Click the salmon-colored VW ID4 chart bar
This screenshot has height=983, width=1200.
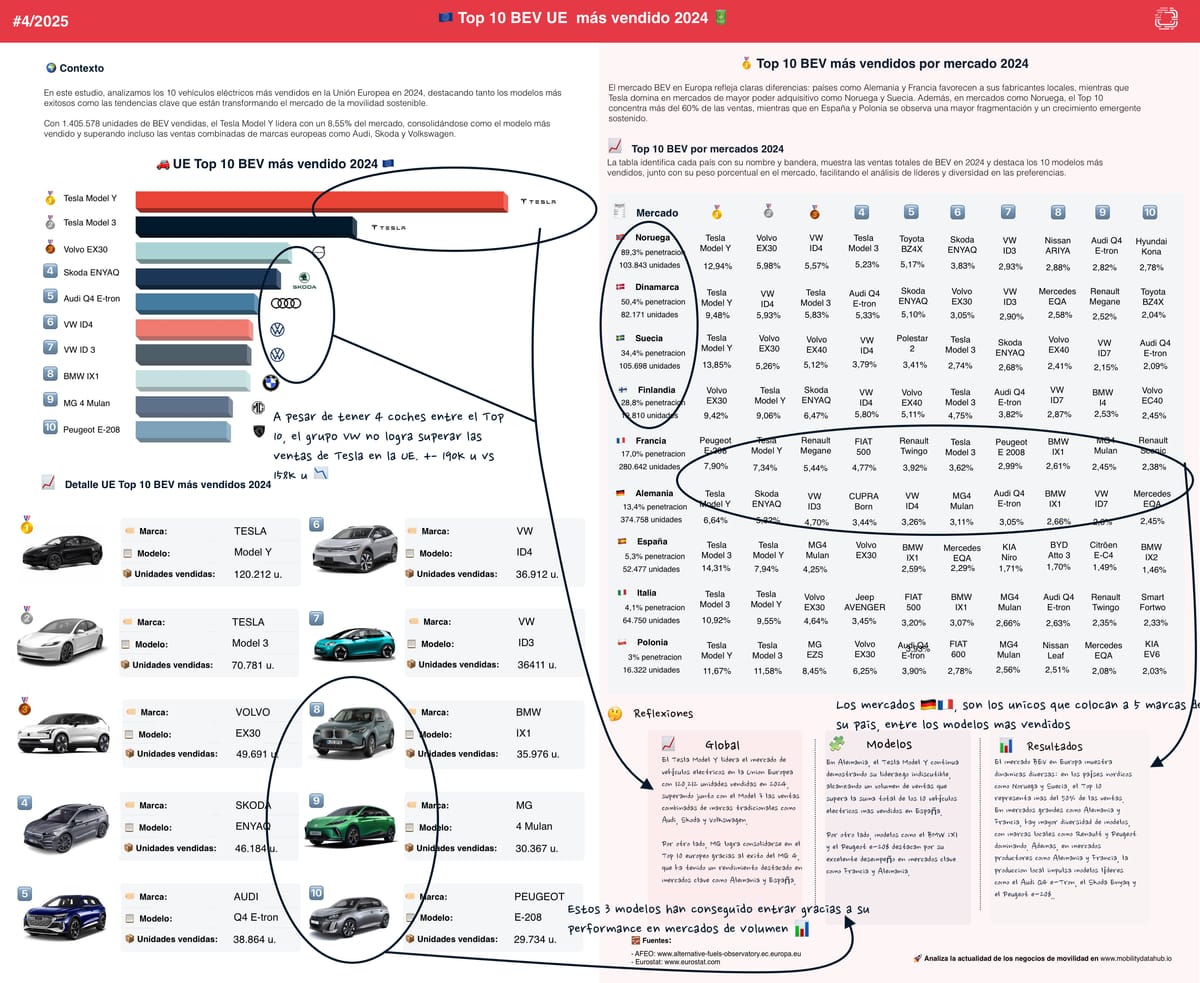point(193,329)
